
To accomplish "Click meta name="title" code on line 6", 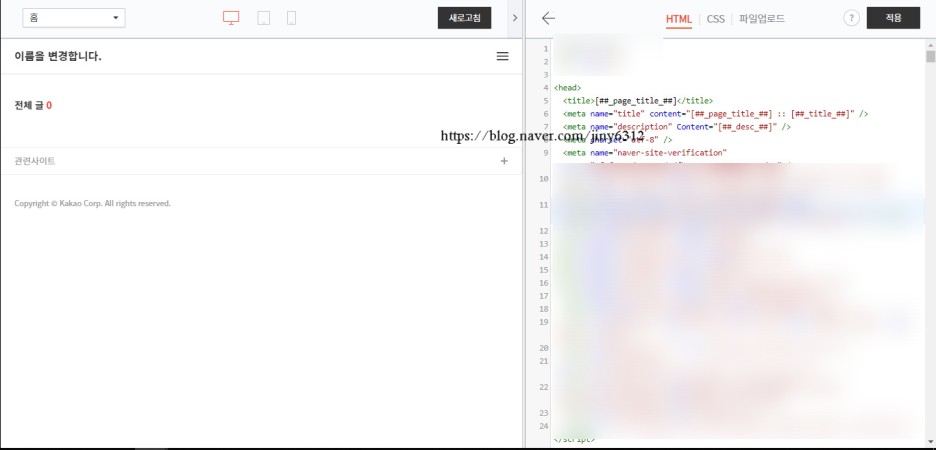I will (x=715, y=114).
